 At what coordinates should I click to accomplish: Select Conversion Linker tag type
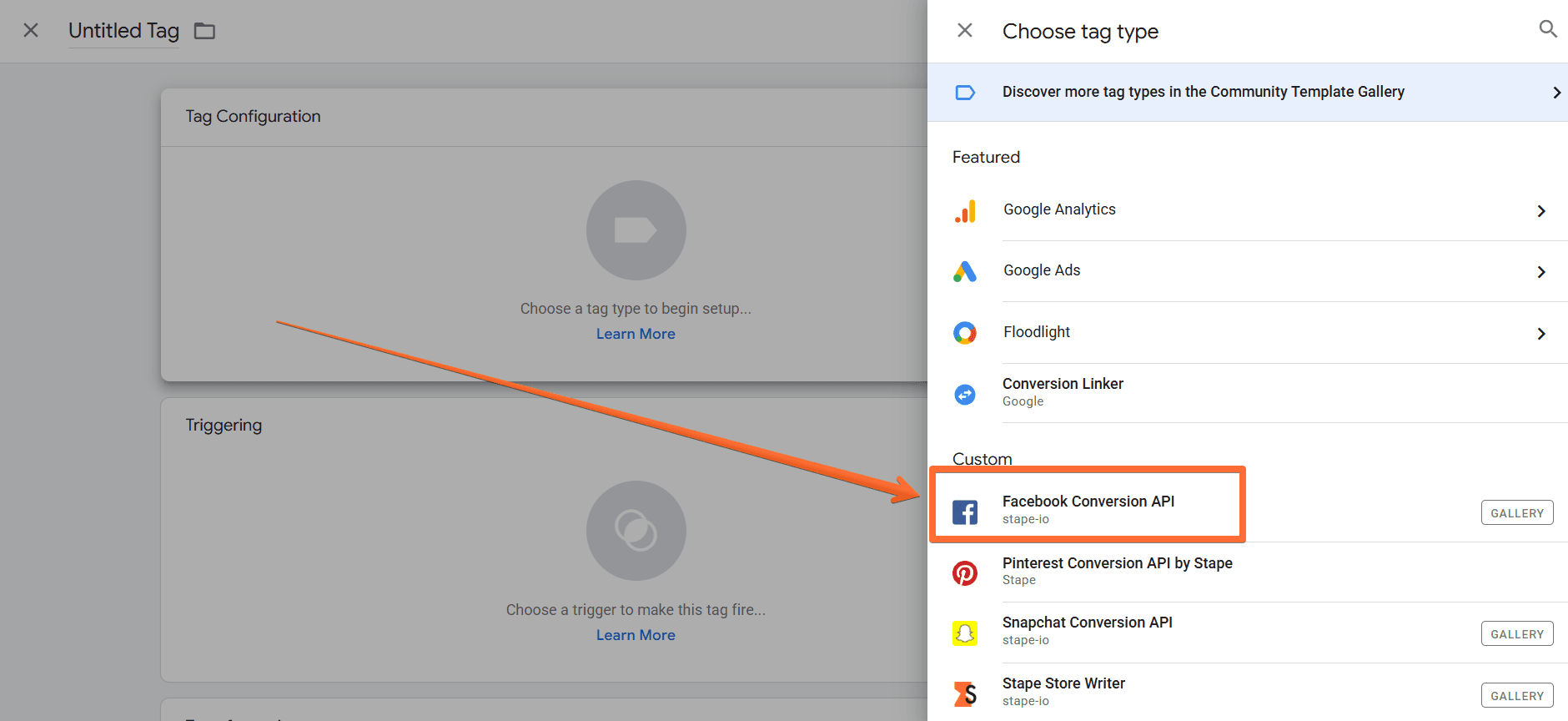[1248, 393]
